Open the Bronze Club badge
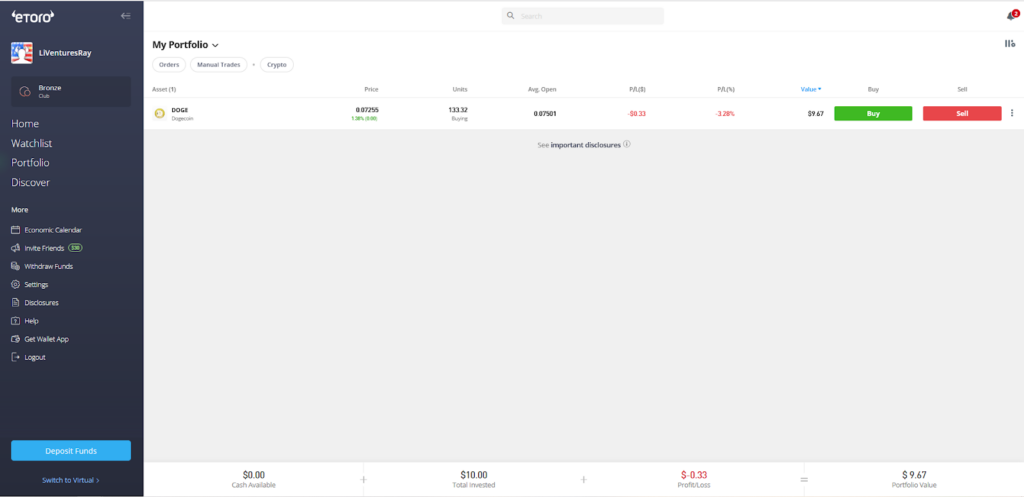1024x497 pixels. pos(71,91)
